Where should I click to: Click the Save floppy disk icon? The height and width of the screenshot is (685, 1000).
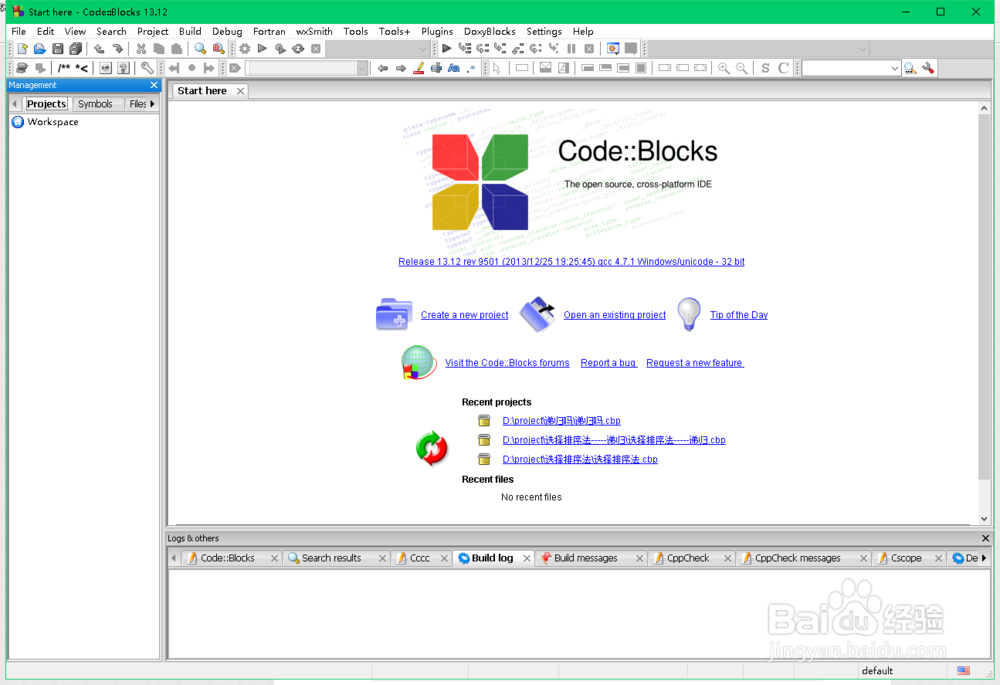click(x=57, y=48)
